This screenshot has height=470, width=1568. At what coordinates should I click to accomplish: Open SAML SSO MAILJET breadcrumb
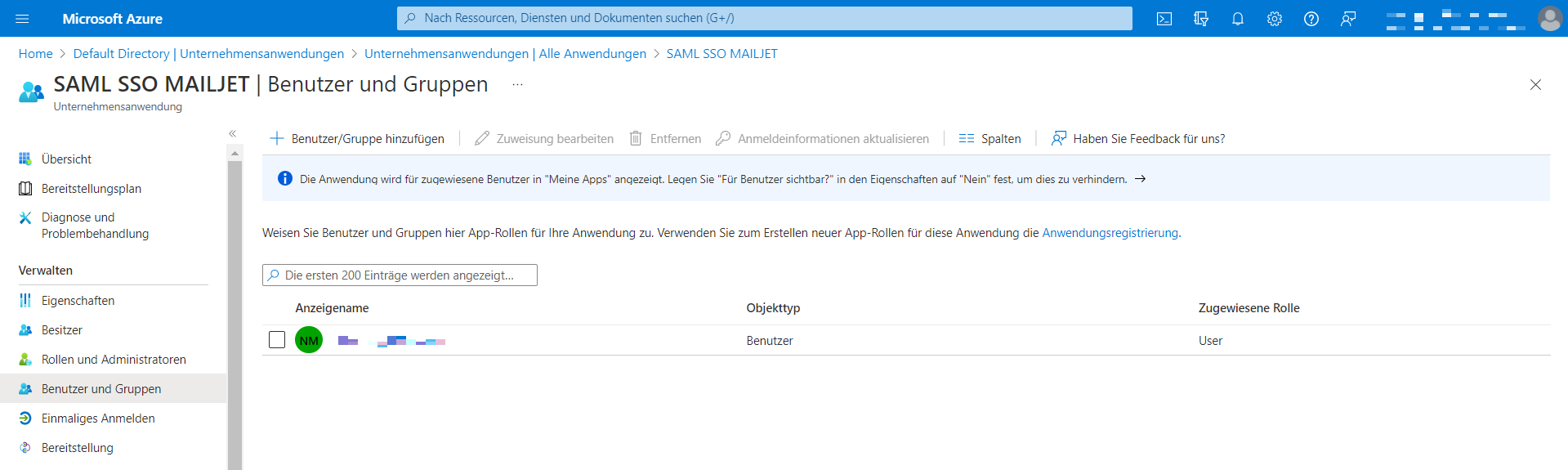pos(722,54)
